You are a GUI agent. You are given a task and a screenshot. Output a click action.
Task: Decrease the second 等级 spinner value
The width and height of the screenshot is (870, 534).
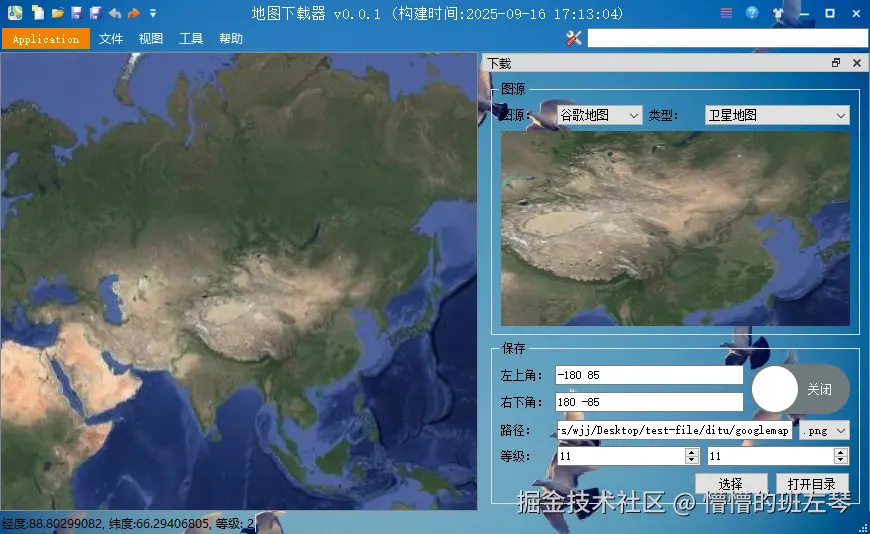(841, 461)
